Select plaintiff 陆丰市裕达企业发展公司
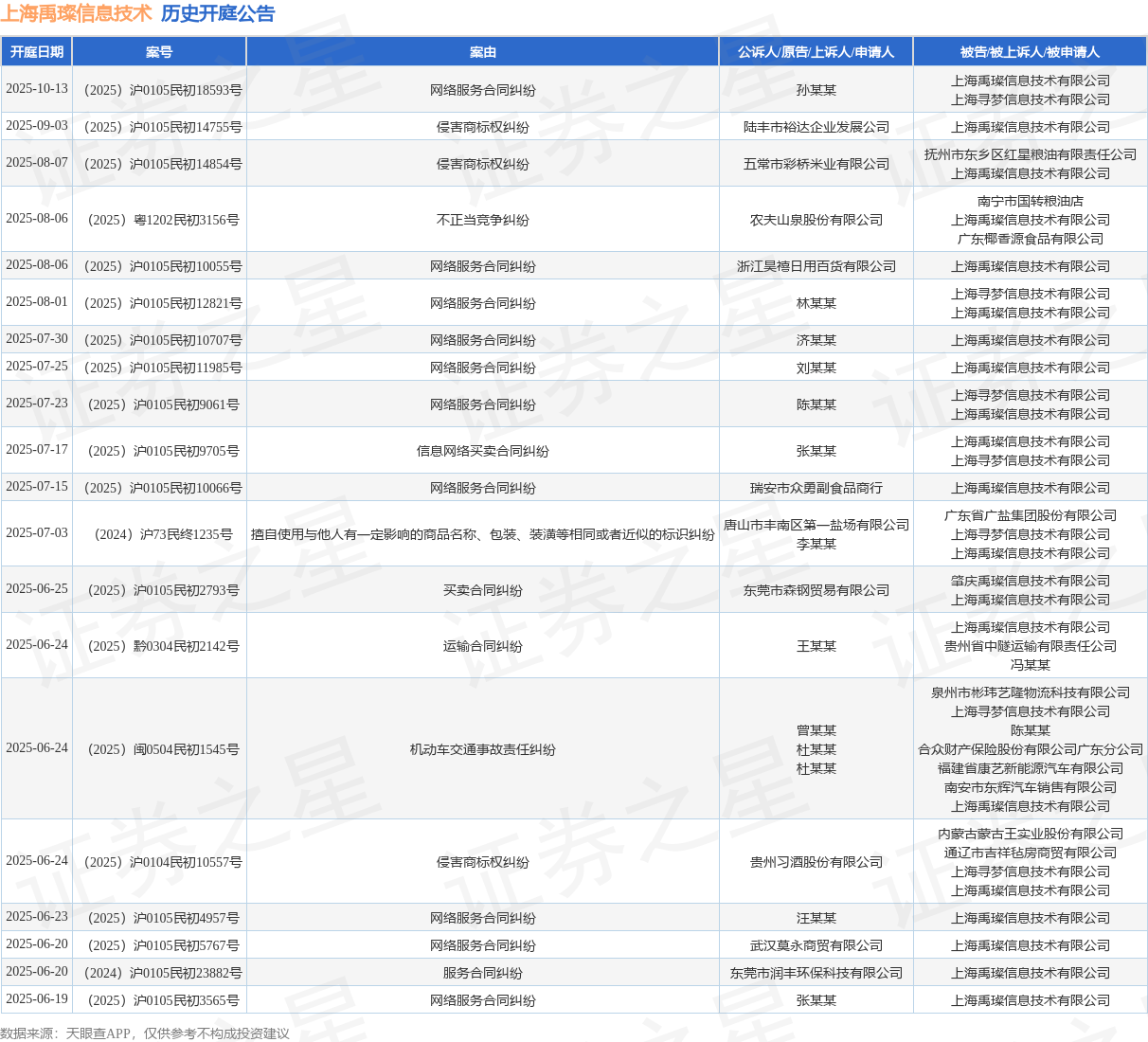Screen dimensions: 1148x1042 pos(816,127)
